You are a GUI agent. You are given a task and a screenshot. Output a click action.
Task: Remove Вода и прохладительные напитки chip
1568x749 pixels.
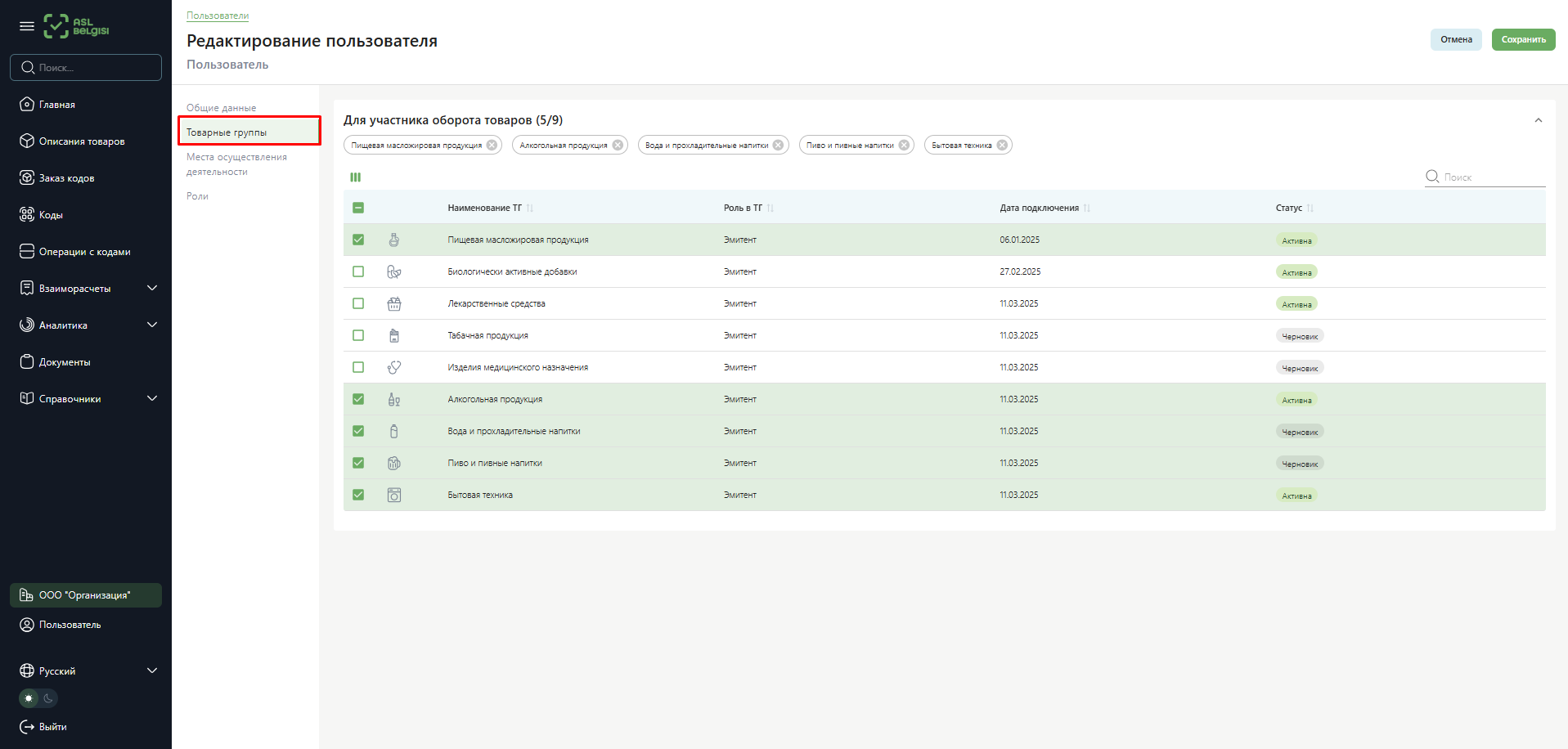click(778, 145)
